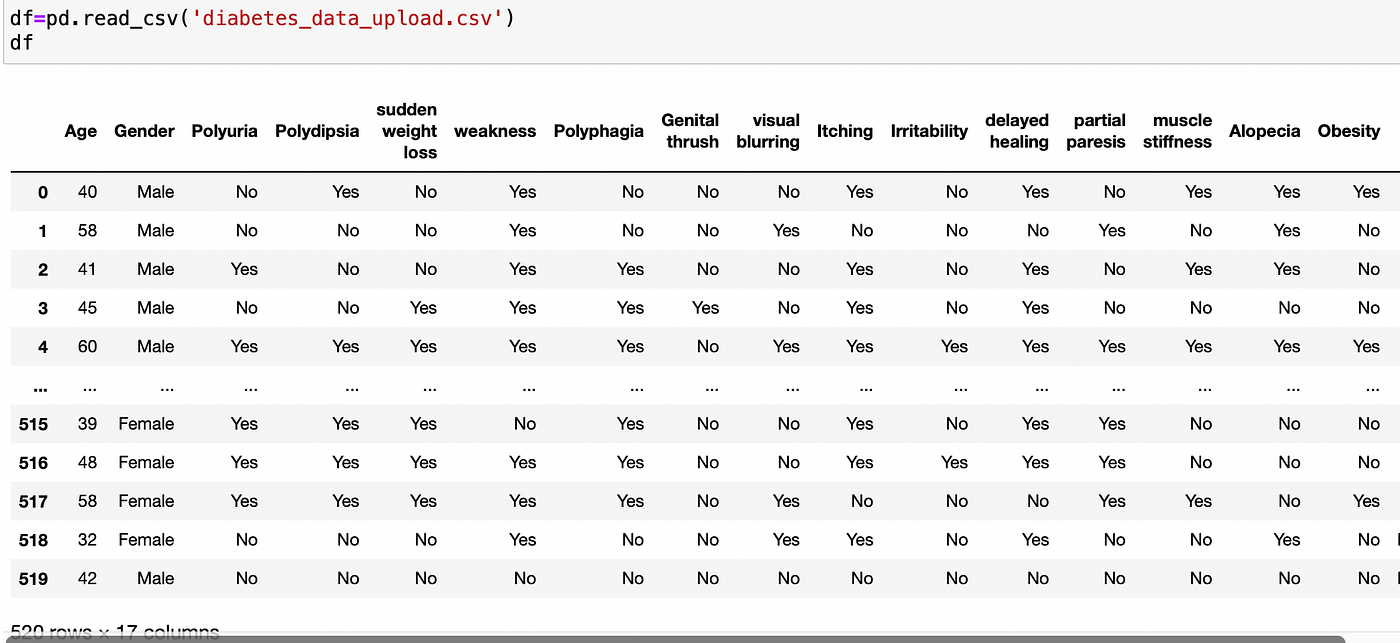Select the Alopecia column header

click(x=1265, y=131)
